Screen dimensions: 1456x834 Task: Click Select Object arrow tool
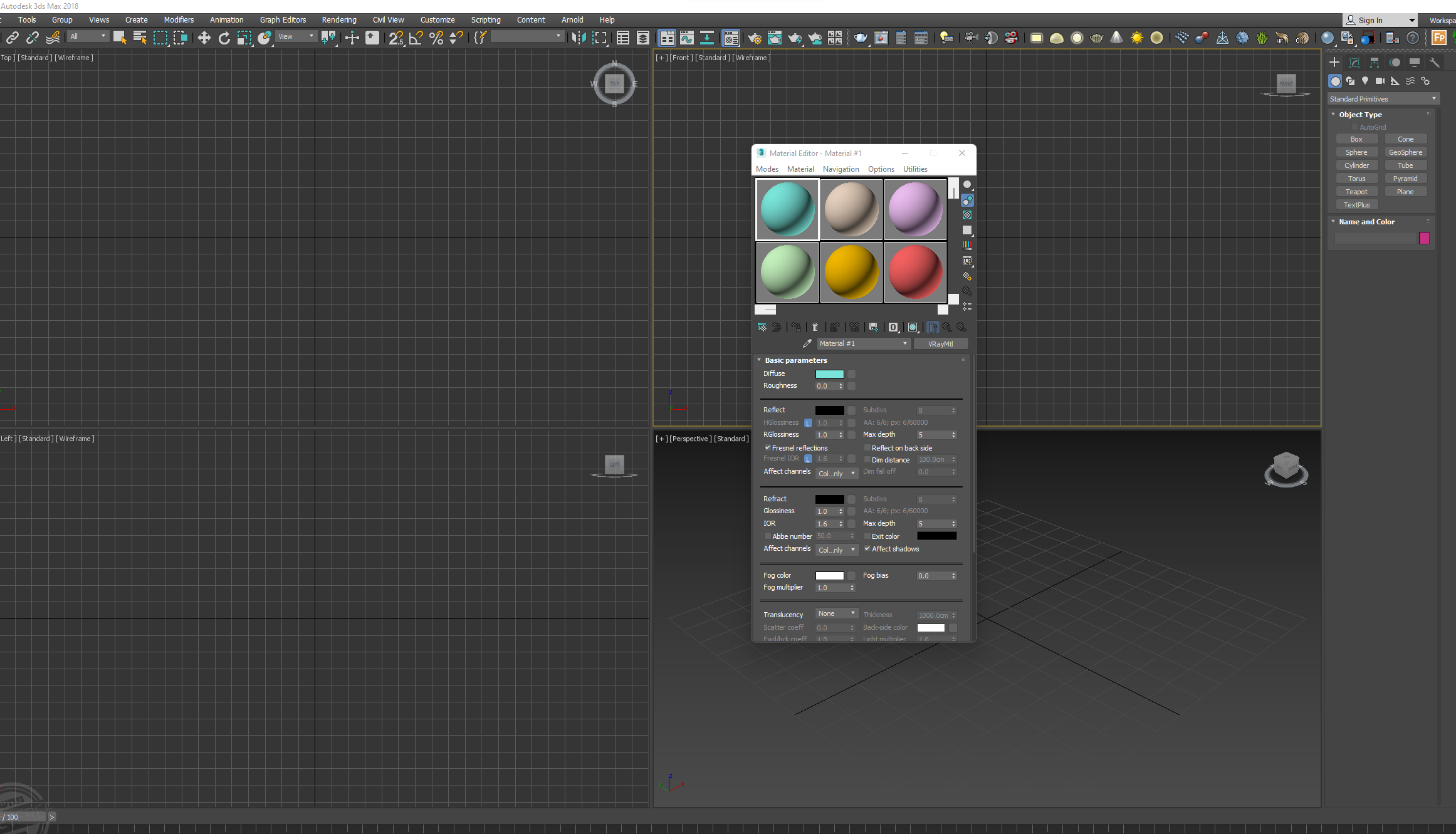[x=119, y=38]
